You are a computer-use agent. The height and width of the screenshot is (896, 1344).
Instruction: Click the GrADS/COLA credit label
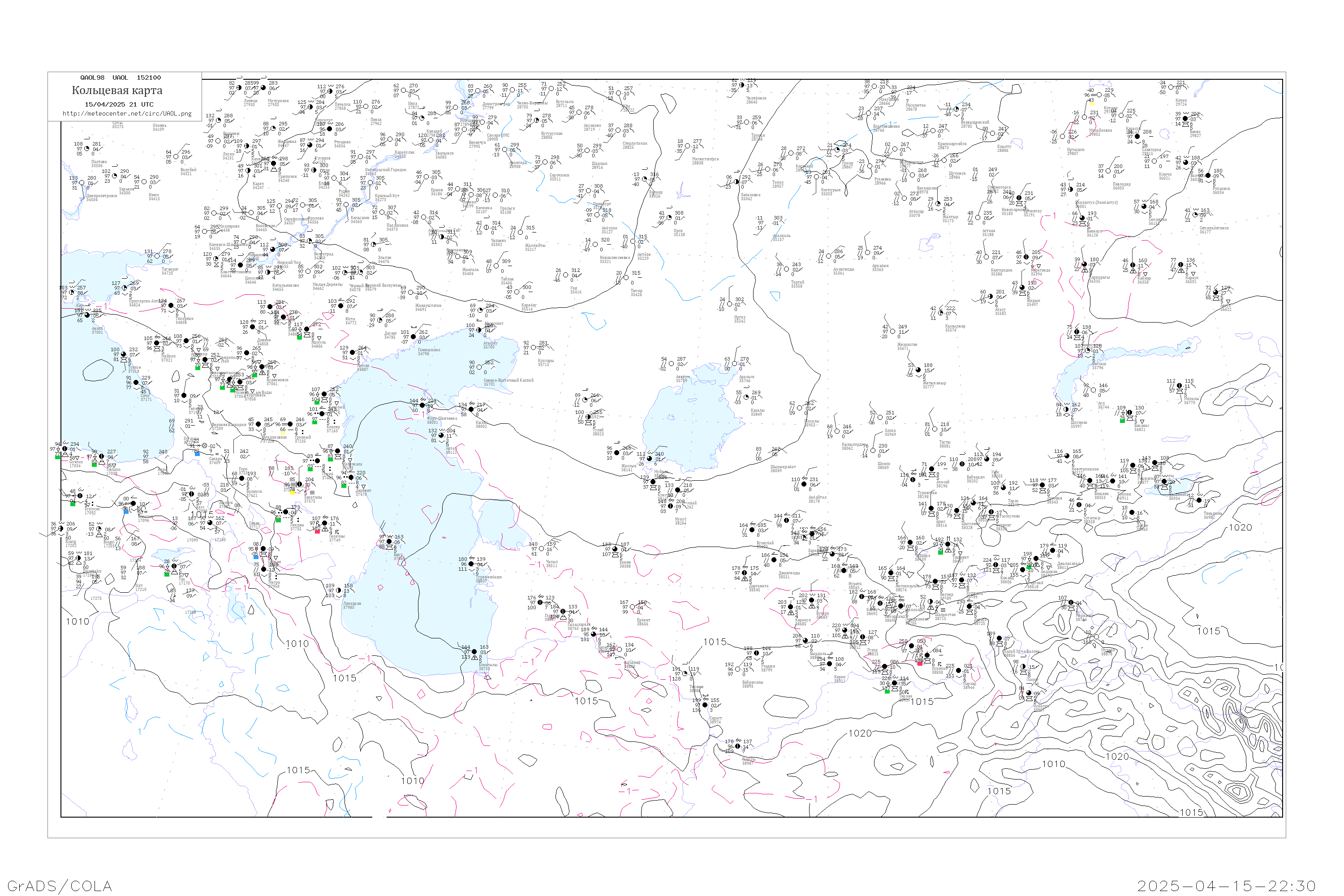tap(60, 886)
